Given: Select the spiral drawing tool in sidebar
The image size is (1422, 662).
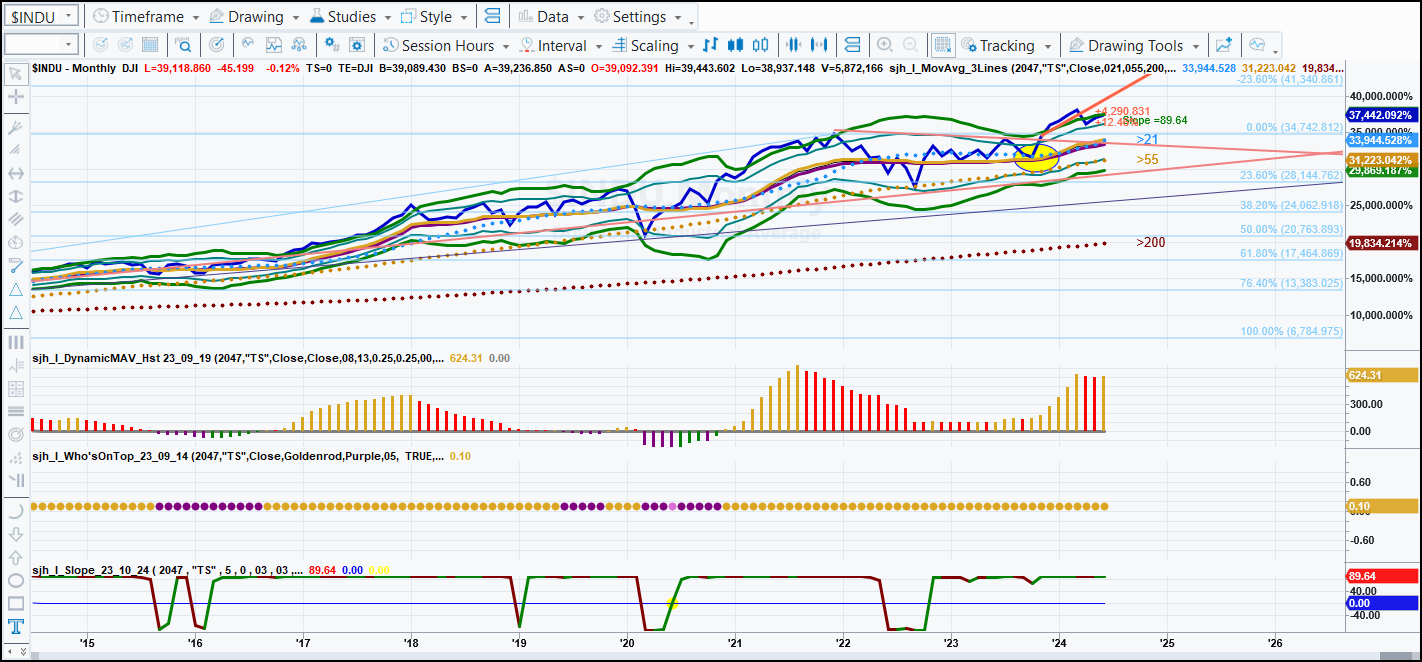Looking at the screenshot, I should (15, 435).
